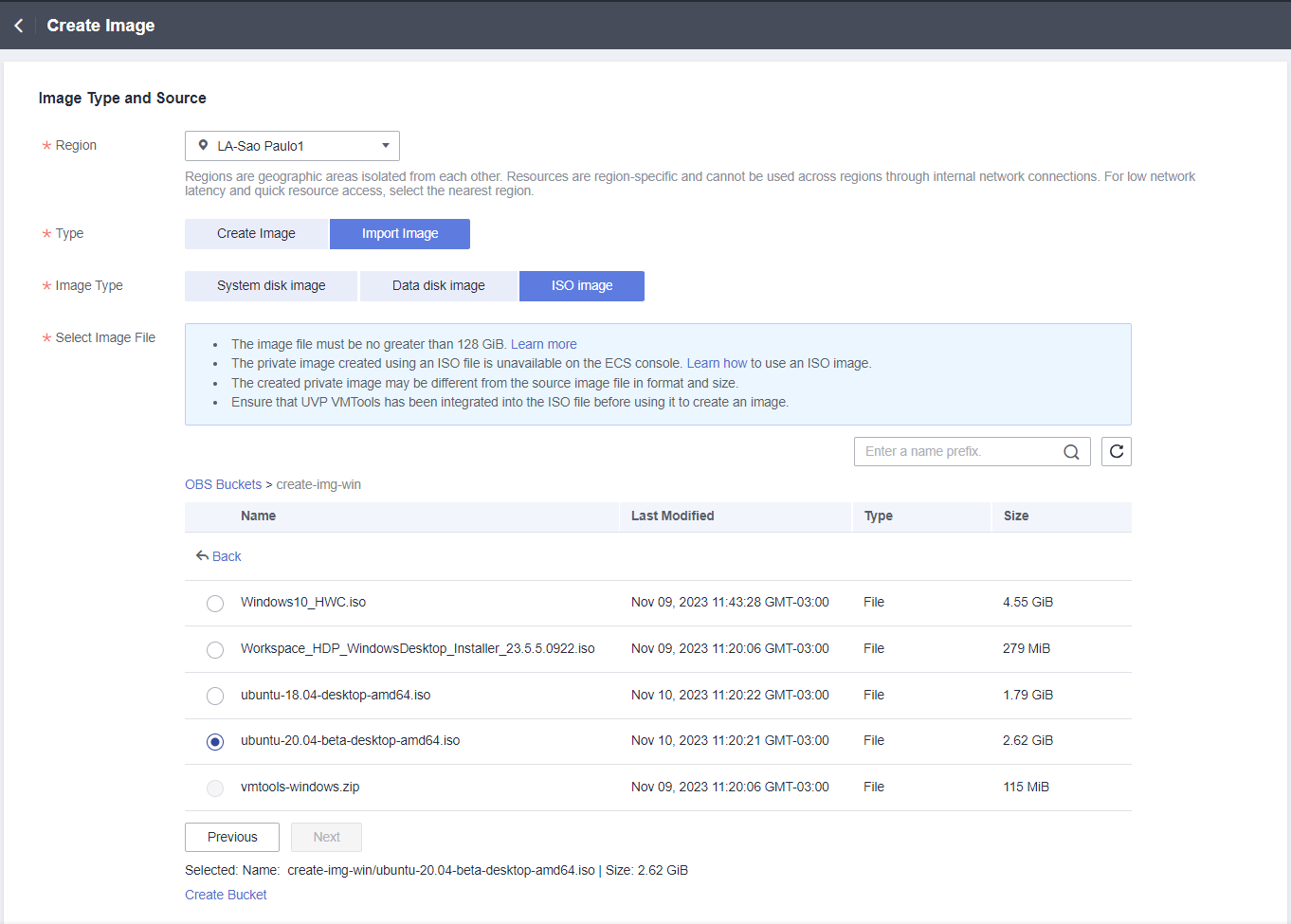Viewport: 1291px width, 924px height.
Task: Open the Learn how link
Action: tap(717, 364)
